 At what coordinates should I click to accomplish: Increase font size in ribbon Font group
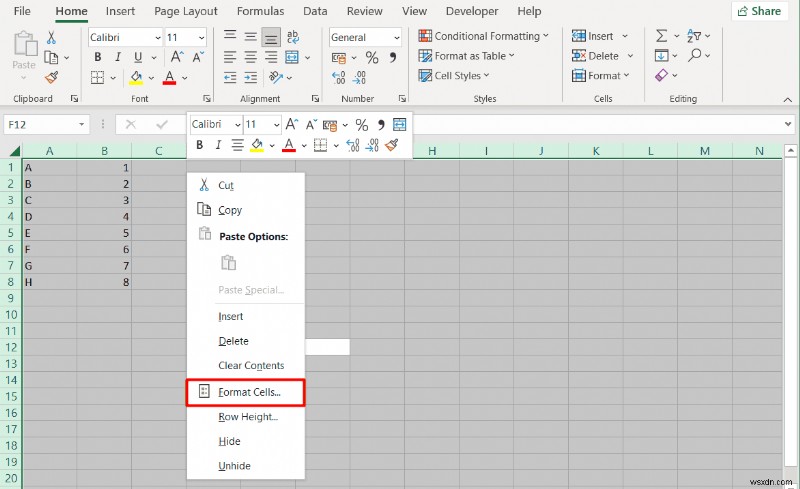coord(177,57)
